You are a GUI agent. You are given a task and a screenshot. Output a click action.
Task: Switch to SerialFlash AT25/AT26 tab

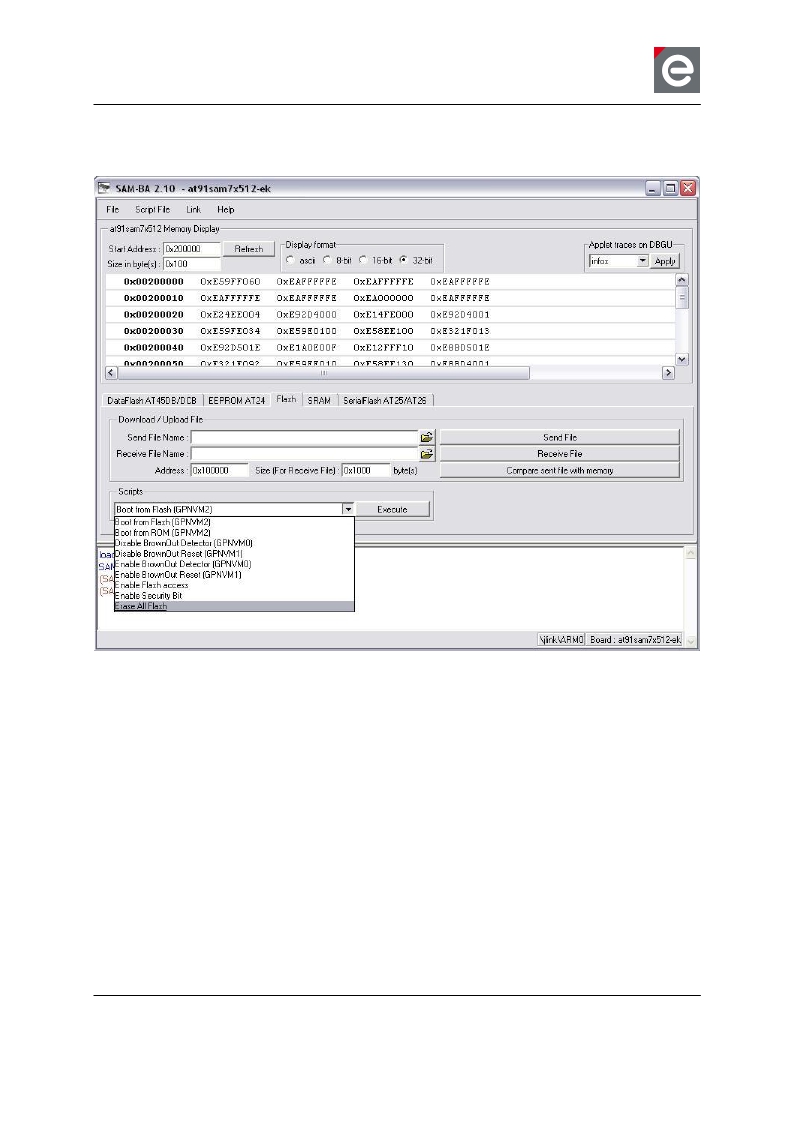pyautogui.click(x=385, y=401)
